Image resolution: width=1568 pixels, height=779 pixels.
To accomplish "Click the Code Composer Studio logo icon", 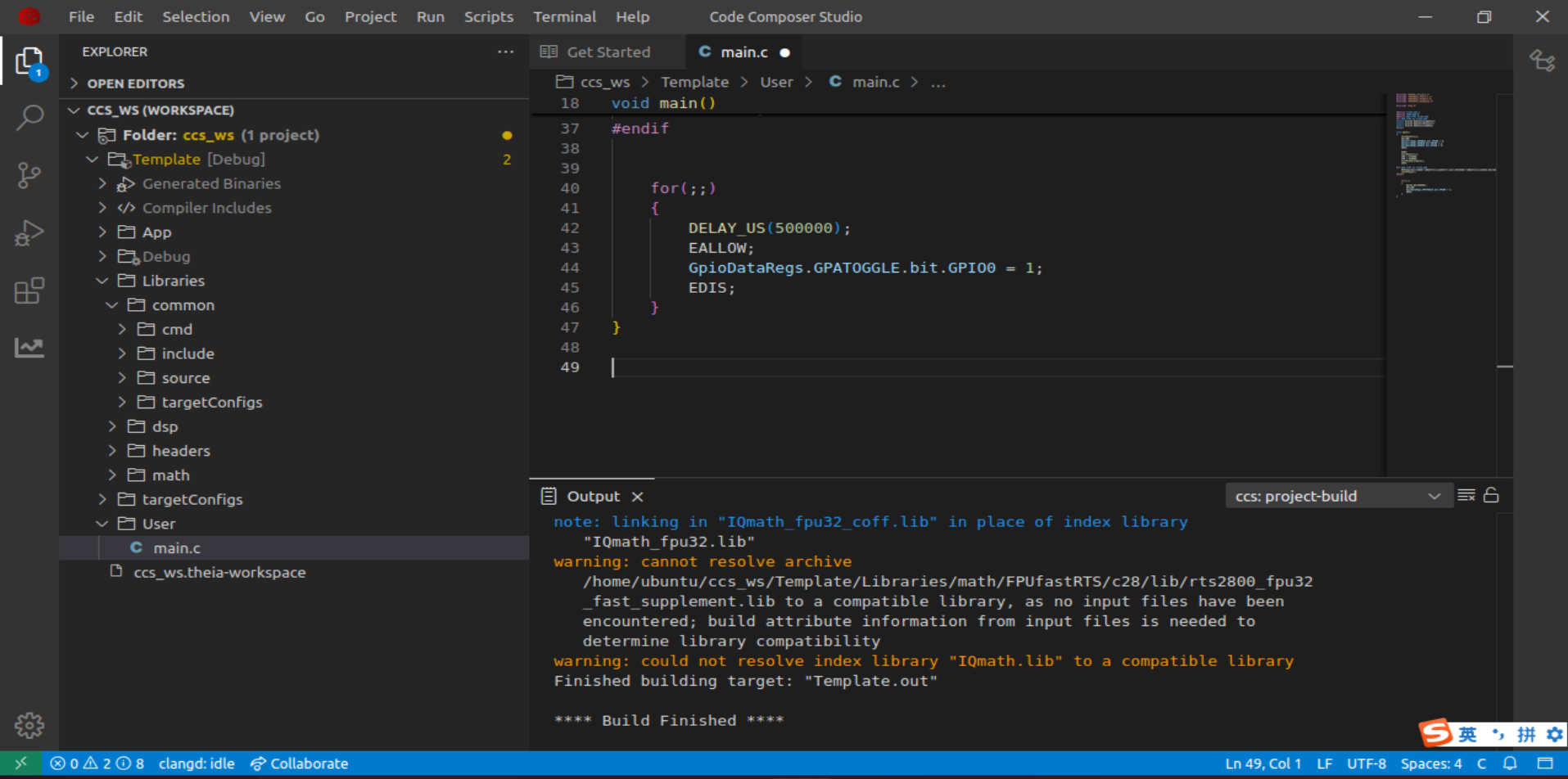I will 29,16.
